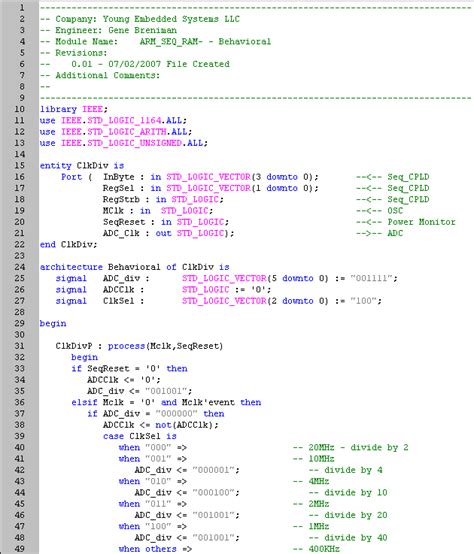Viewport: 474px width, 554px height.
Task: Click the 'when "011" =>' branch
Action: coord(153,504)
